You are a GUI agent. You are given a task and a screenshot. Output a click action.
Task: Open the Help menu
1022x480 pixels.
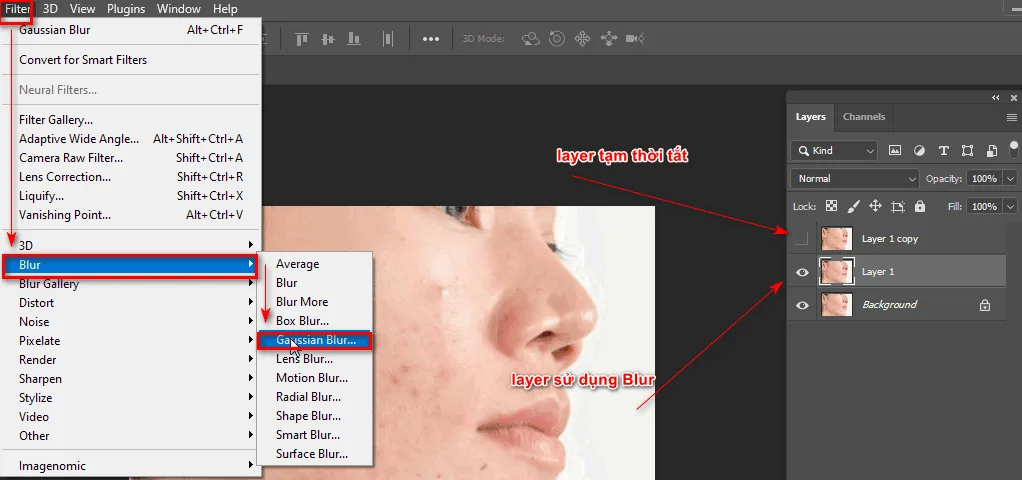coord(226,9)
